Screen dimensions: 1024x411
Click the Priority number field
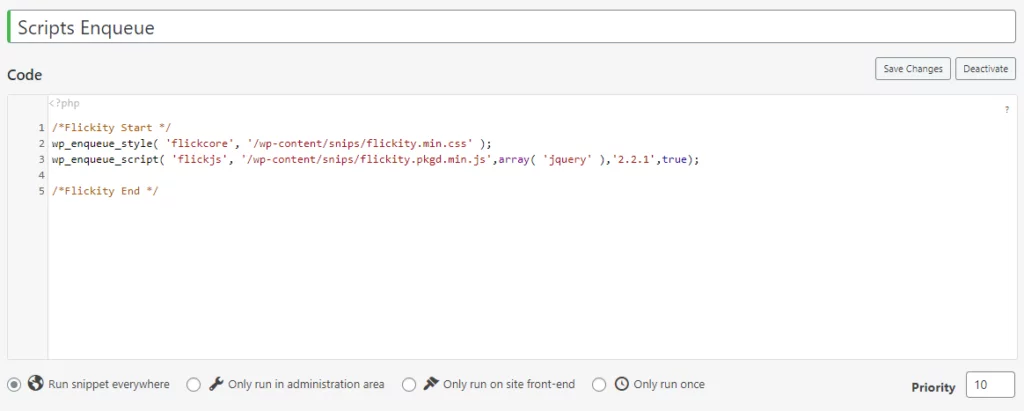tap(990, 385)
